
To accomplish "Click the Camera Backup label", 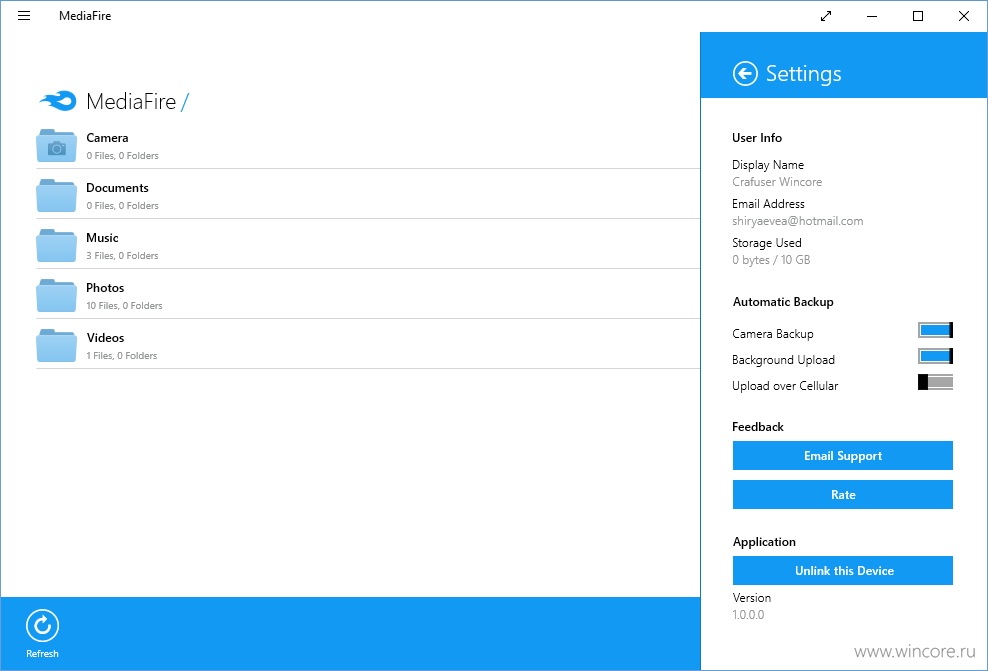I will click(773, 334).
